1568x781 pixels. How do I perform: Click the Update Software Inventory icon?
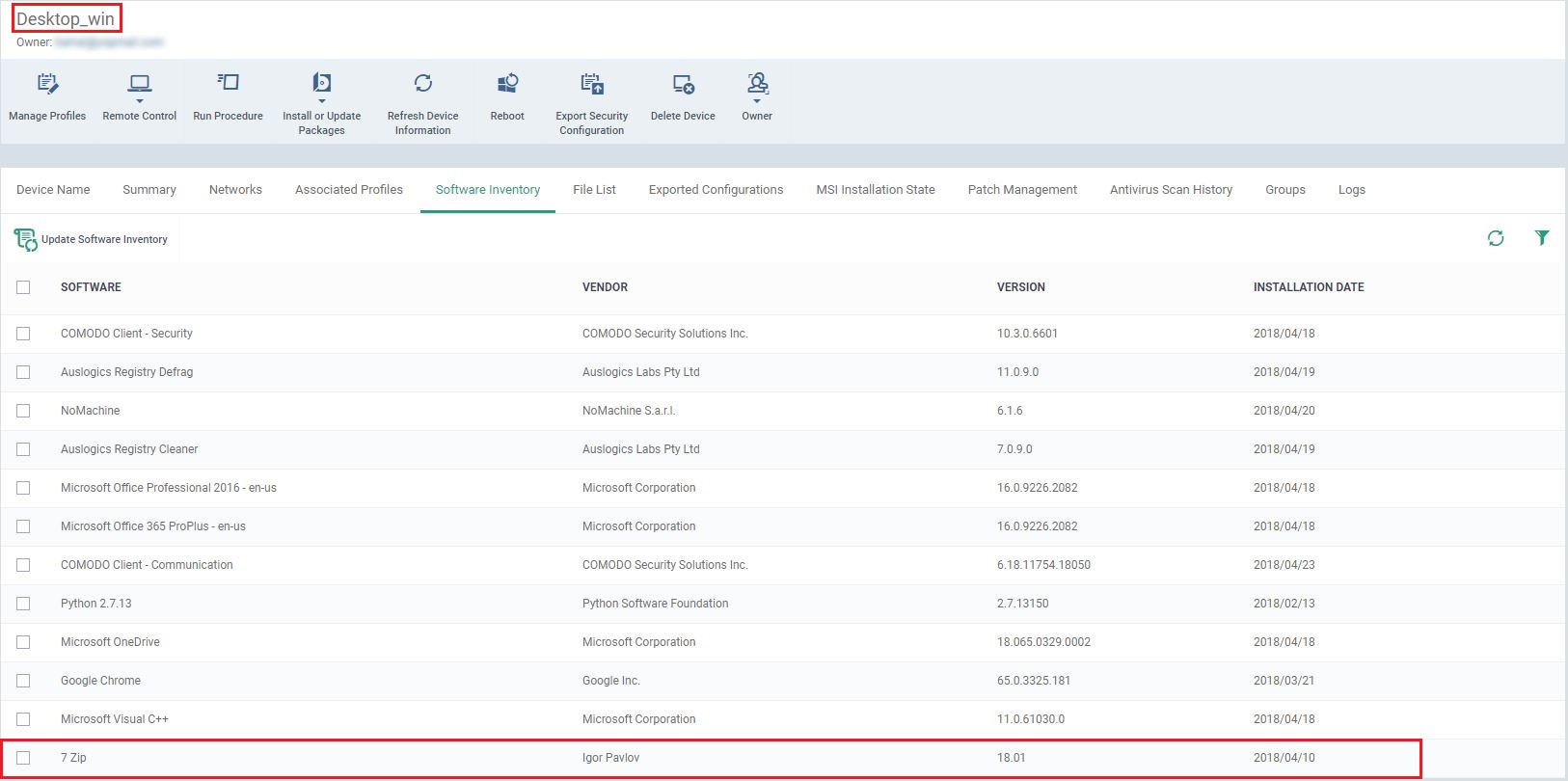point(25,239)
